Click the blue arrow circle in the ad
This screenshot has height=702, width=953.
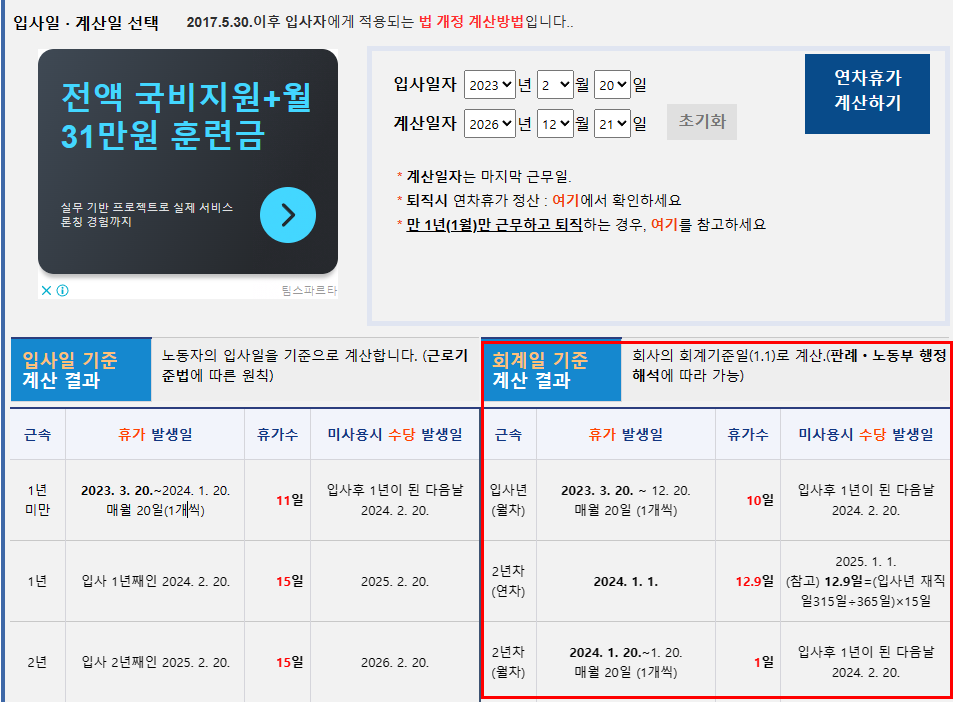pyautogui.click(x=288, y=215)
